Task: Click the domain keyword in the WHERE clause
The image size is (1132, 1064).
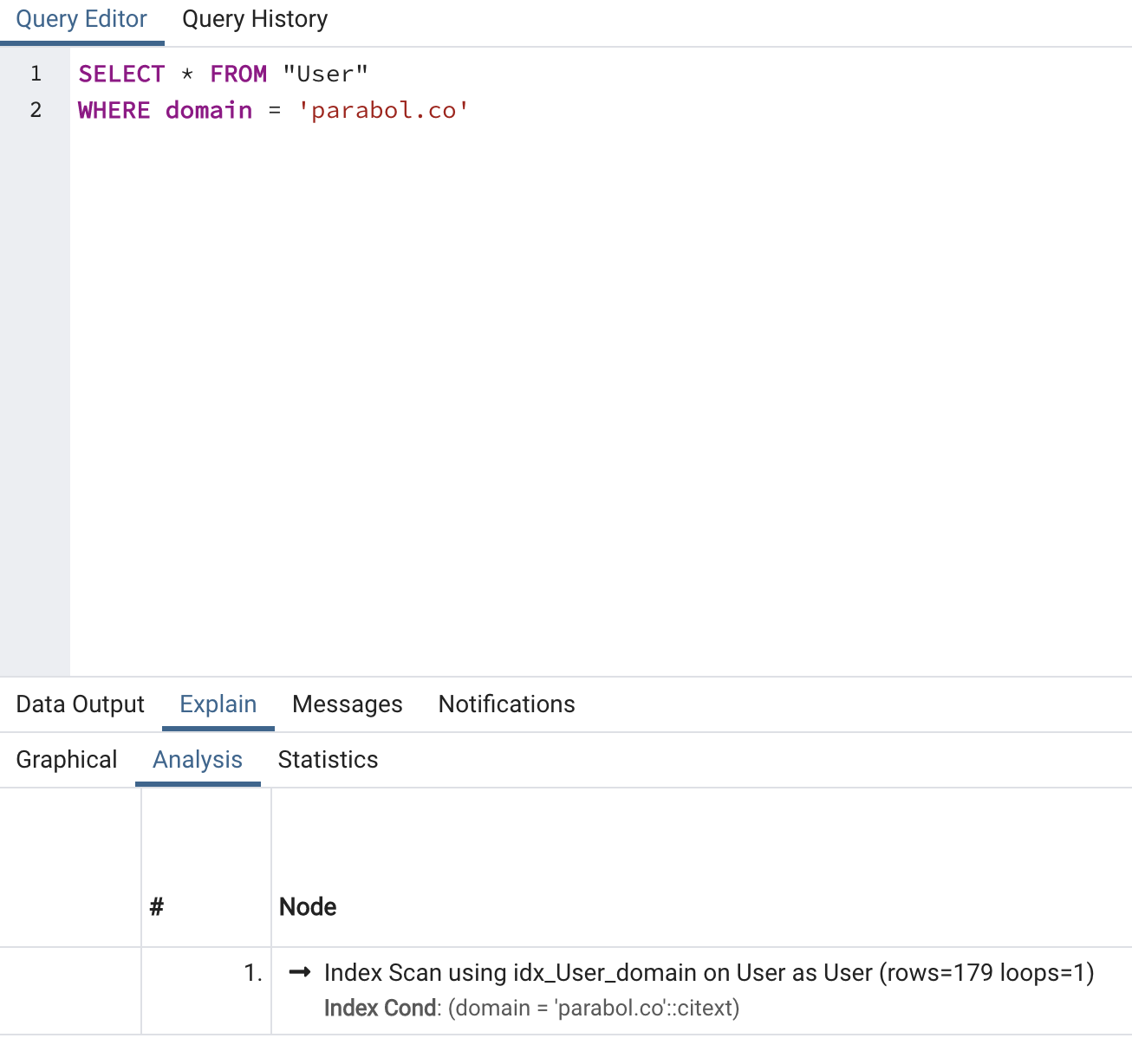Action: (208, 110)
